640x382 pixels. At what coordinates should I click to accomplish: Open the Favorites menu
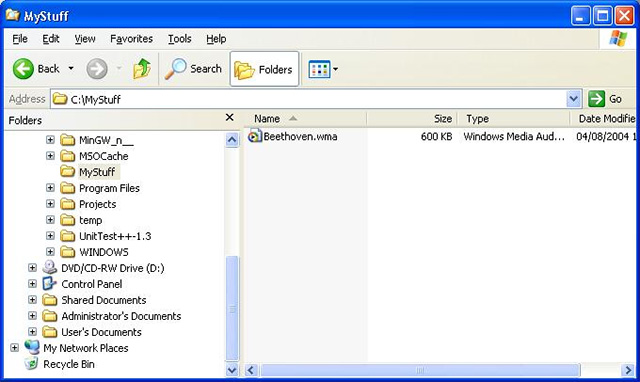(131, 39)
